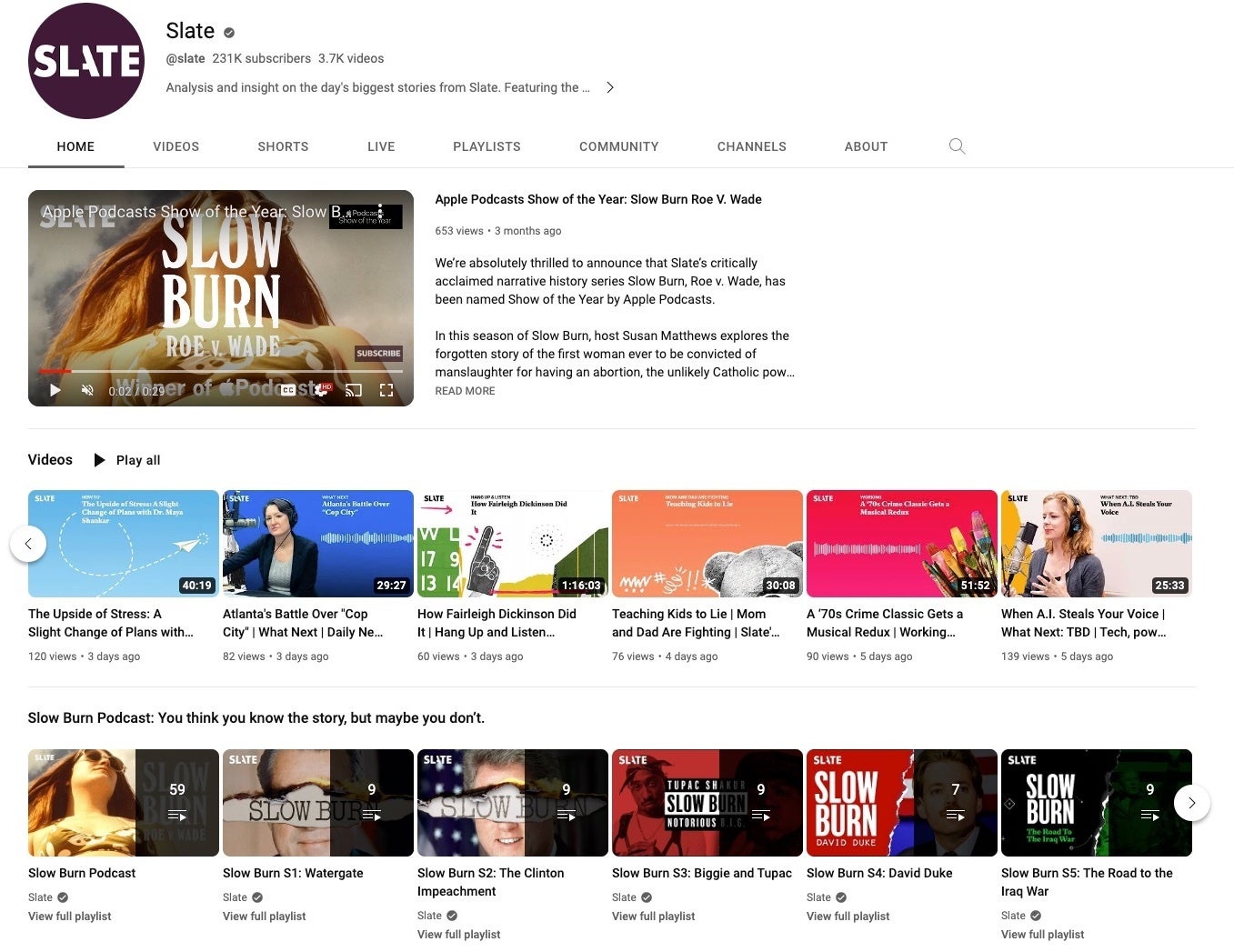Click the red progress bar on the player
Image resolution: width=1234 pixels, height=952 pixels.
click(55, 371)
